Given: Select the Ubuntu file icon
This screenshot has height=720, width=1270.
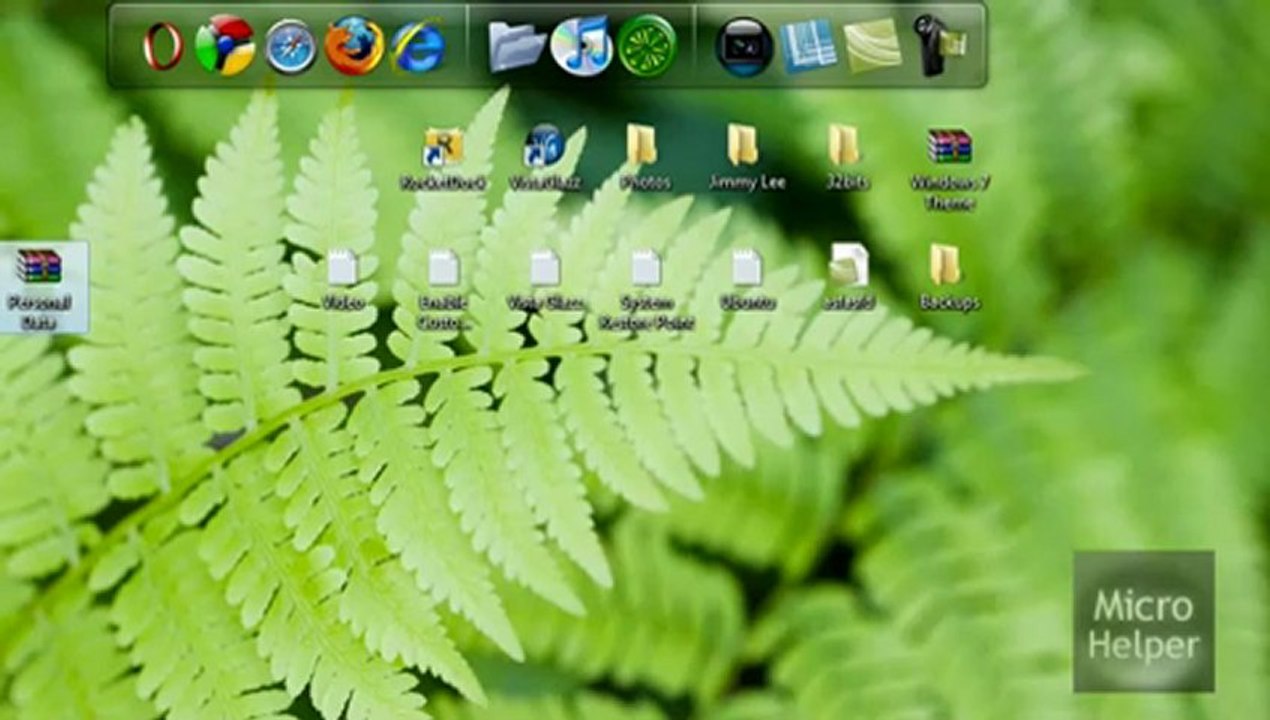Looking at the screenshot, I should (747, 279).
